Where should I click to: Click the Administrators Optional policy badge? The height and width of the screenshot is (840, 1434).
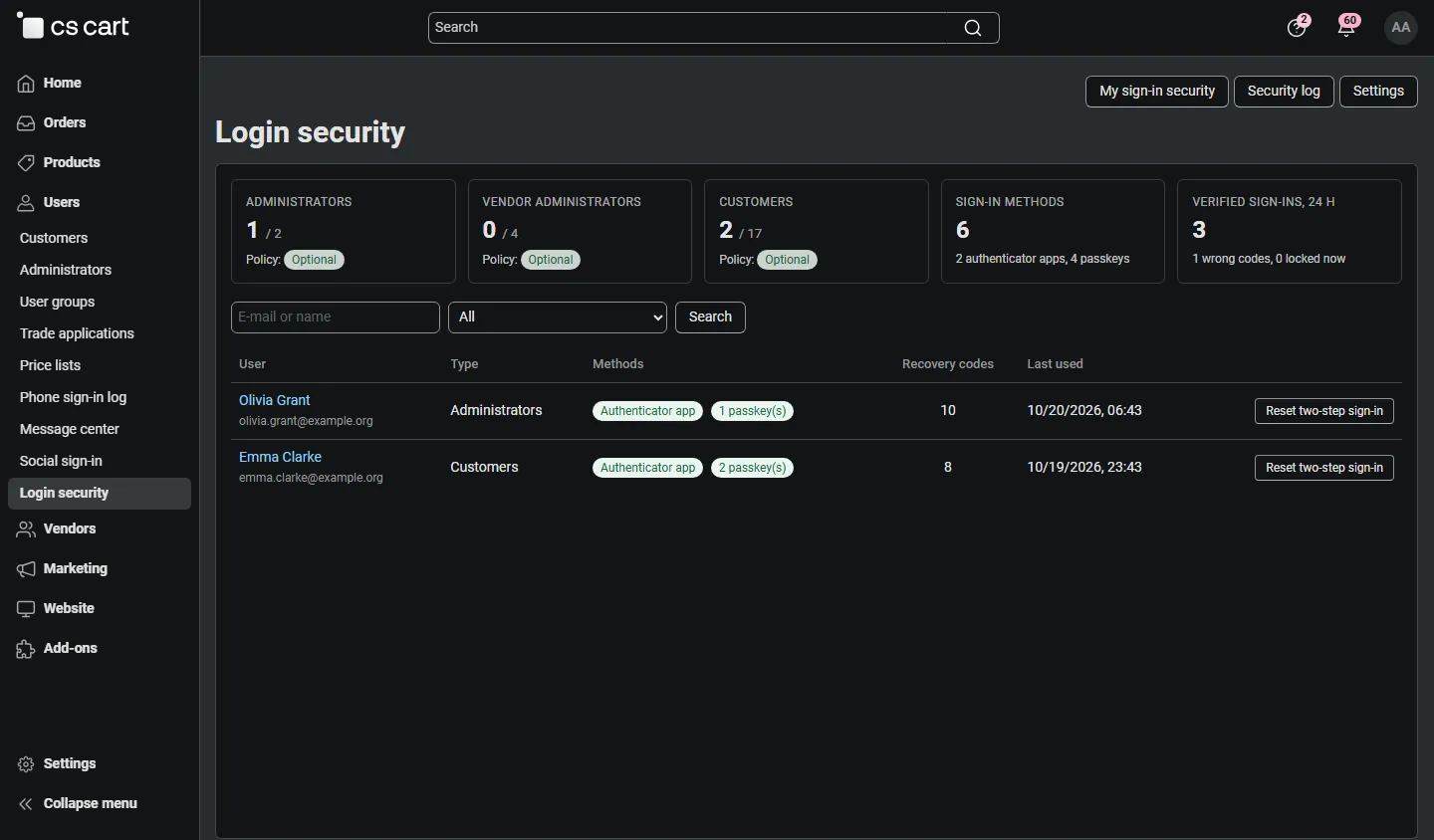tap(314, 260)
